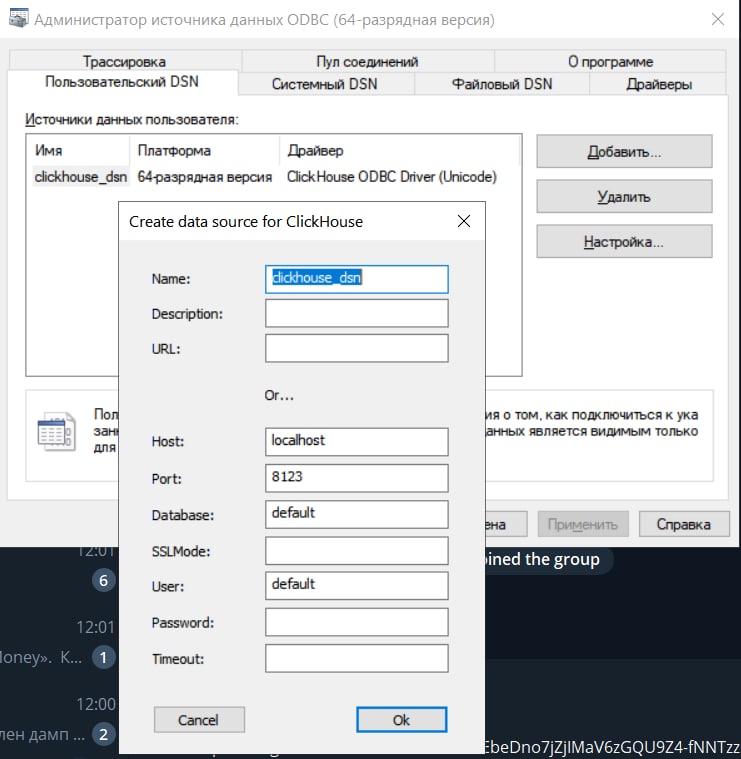This screenshot has width=741, height=759.
Task: Click the 64-разрядная версия cell
Action: click(205, 177)
